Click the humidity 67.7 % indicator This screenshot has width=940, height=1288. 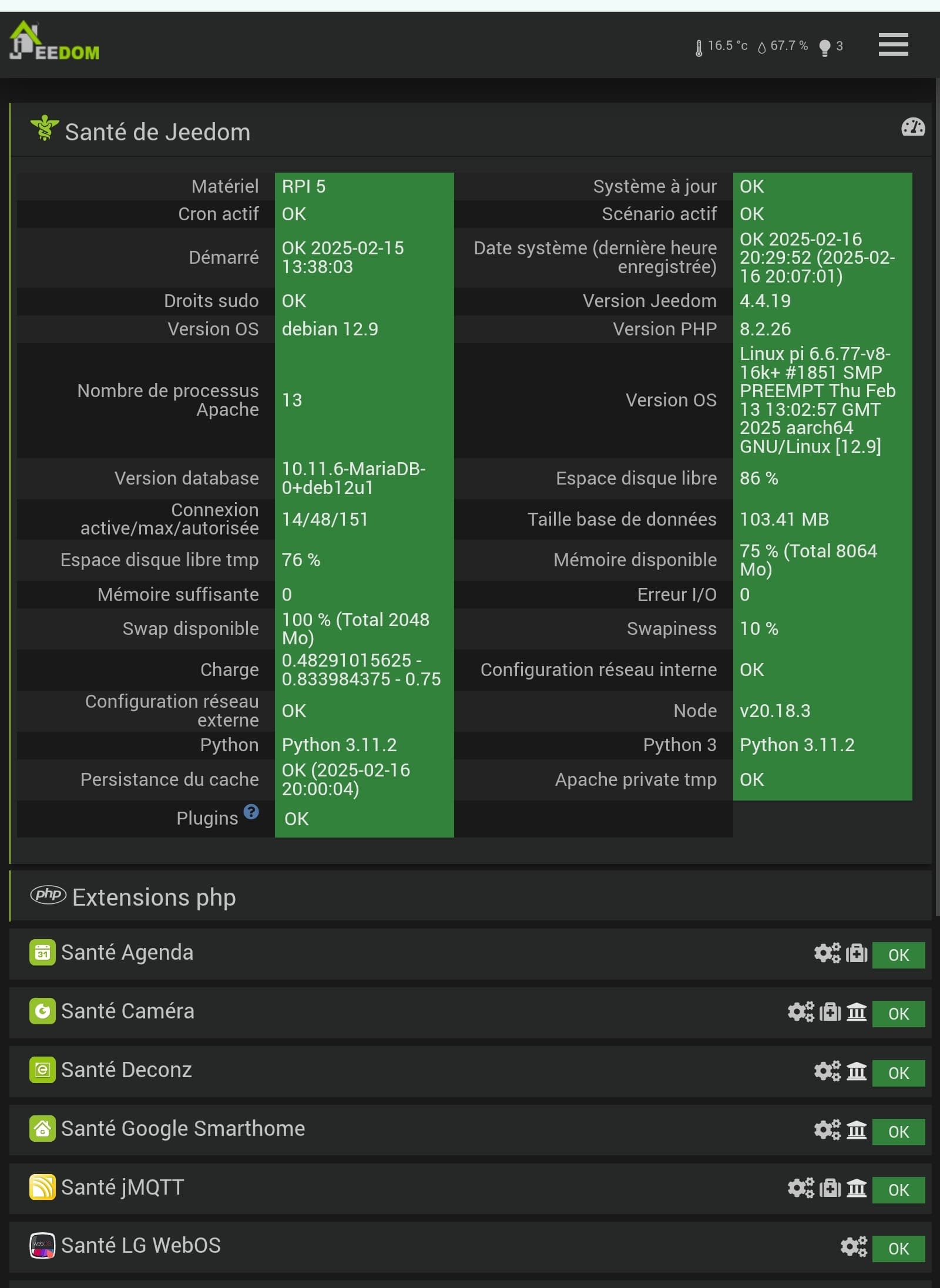pos(783,46)
